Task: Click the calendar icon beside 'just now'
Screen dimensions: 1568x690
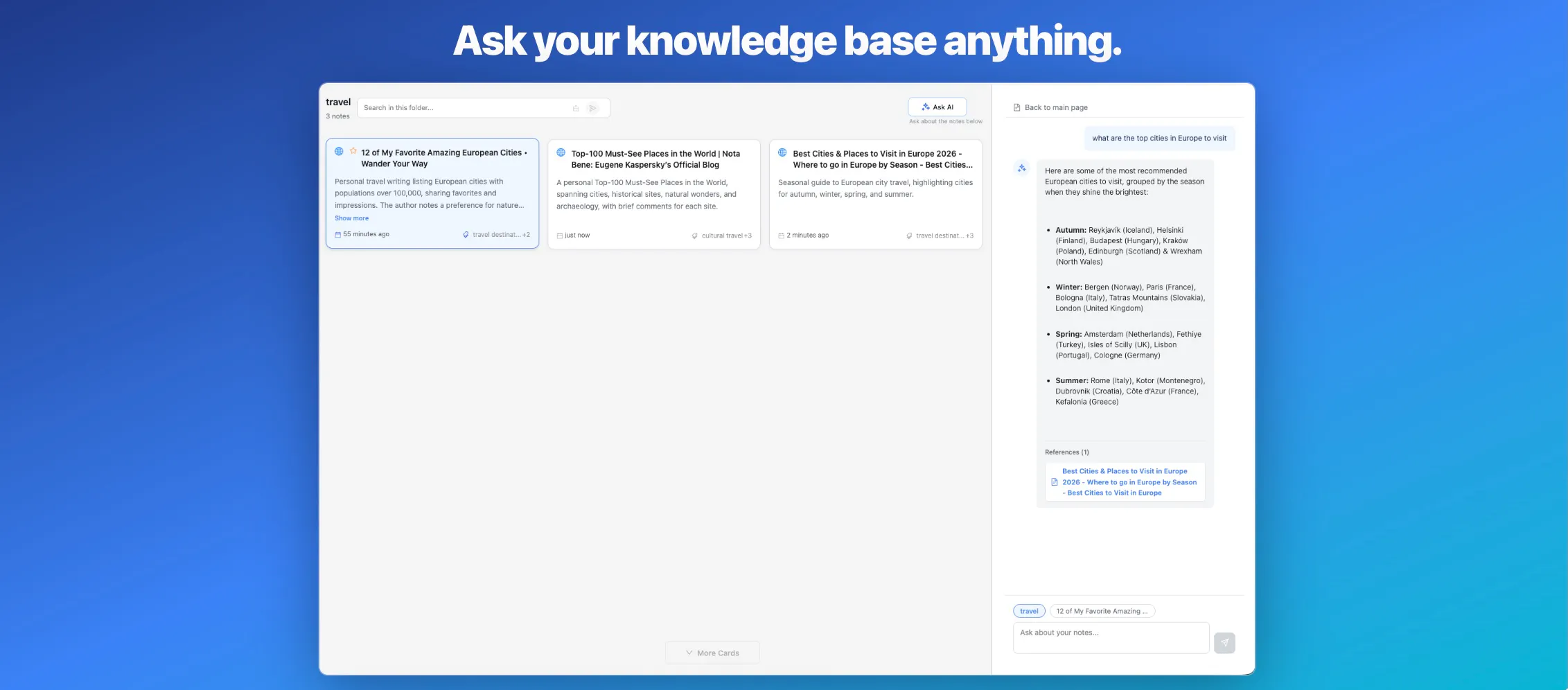Action: click(559, 236)
